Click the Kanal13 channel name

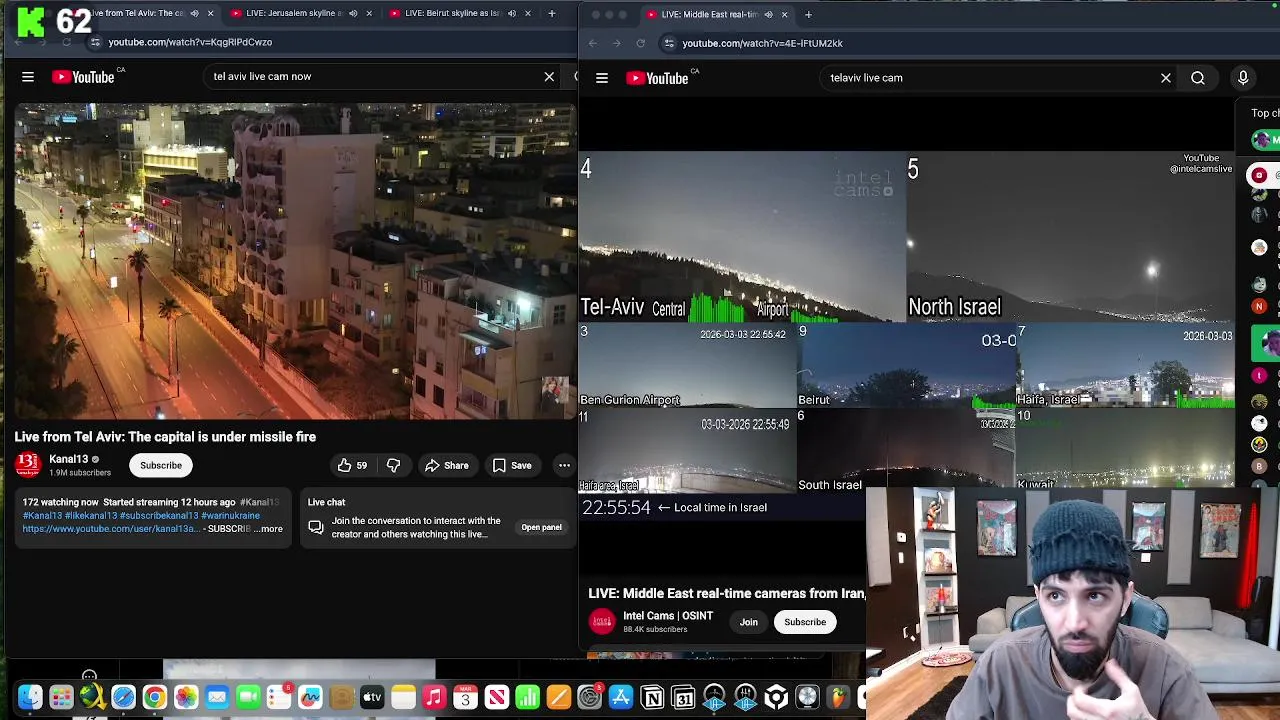tap(69, 459)
